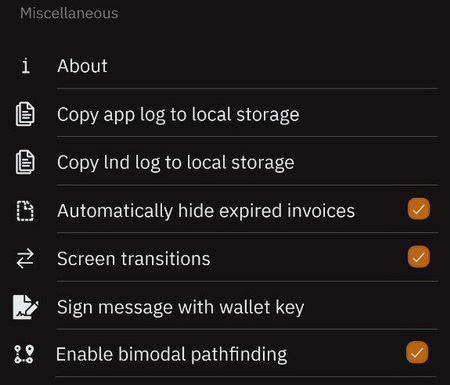Click the dashed expired invoices icon
Image resolution: width=450 pixels, height=385 pixels.
pos(25,211)
